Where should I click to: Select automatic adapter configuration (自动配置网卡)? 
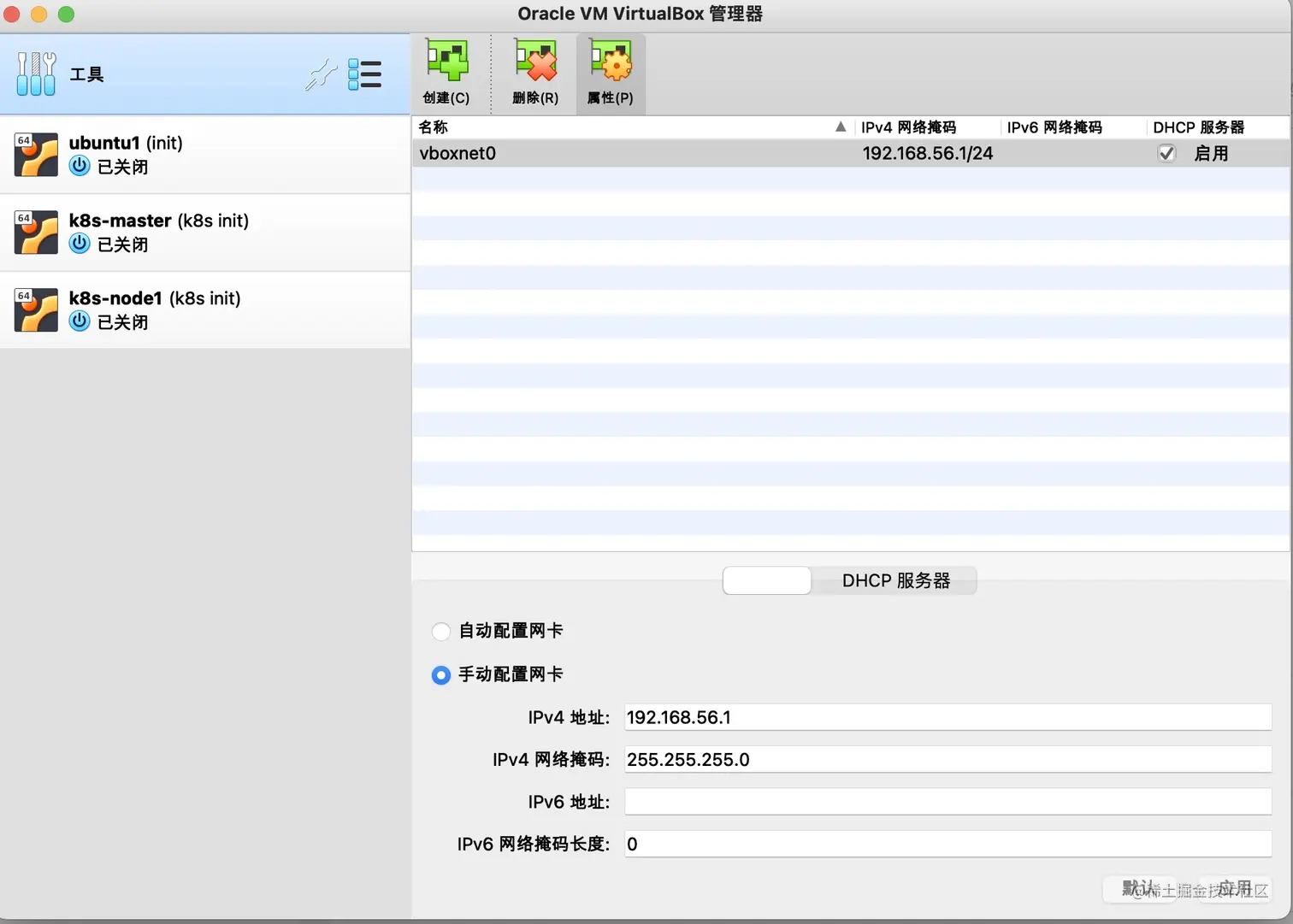441,632
